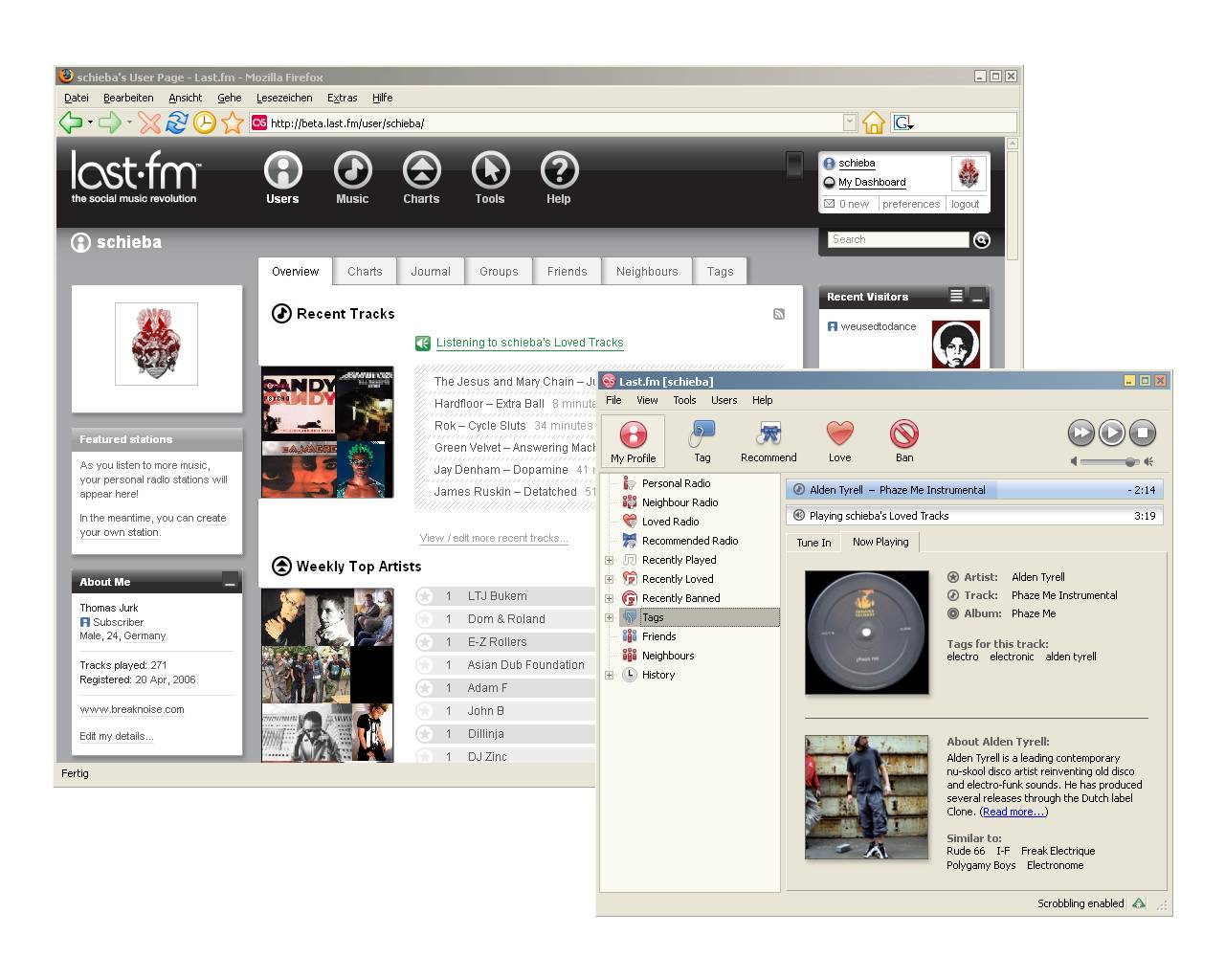The height and width of the screenshot is (980, 1225).
Task: Click My Profile in Last.fm player
Action: pyautogui.click(x=634, y=441)
